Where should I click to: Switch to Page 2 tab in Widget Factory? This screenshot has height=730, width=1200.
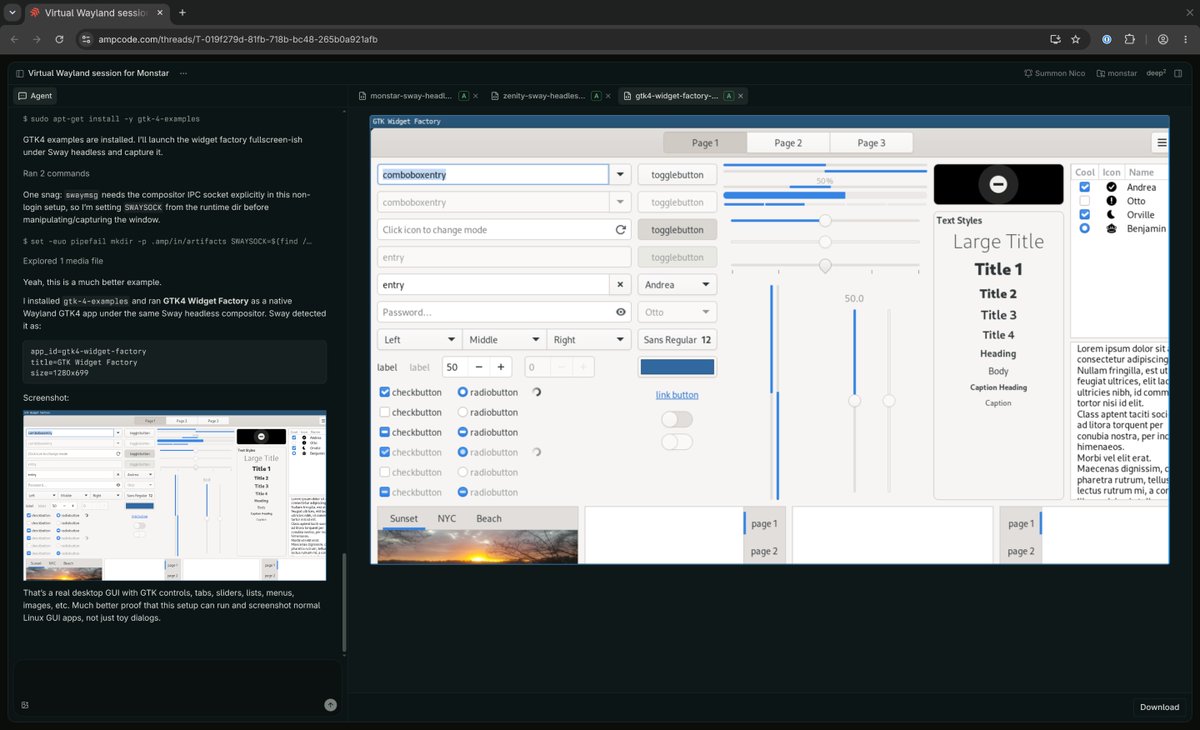pyautogui.click(x=788, y=143)
